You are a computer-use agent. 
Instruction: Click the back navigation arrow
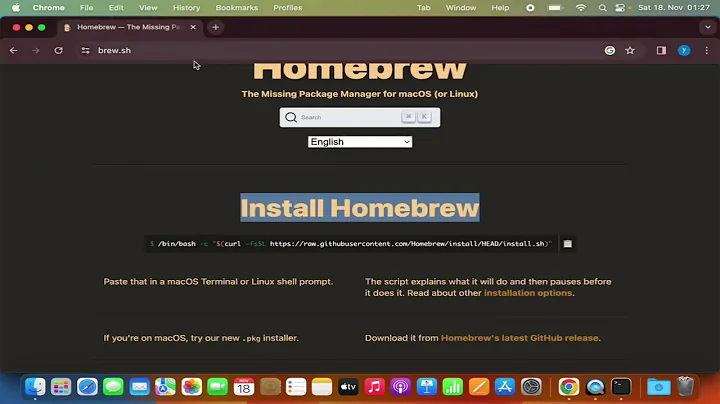pos(13,50)
